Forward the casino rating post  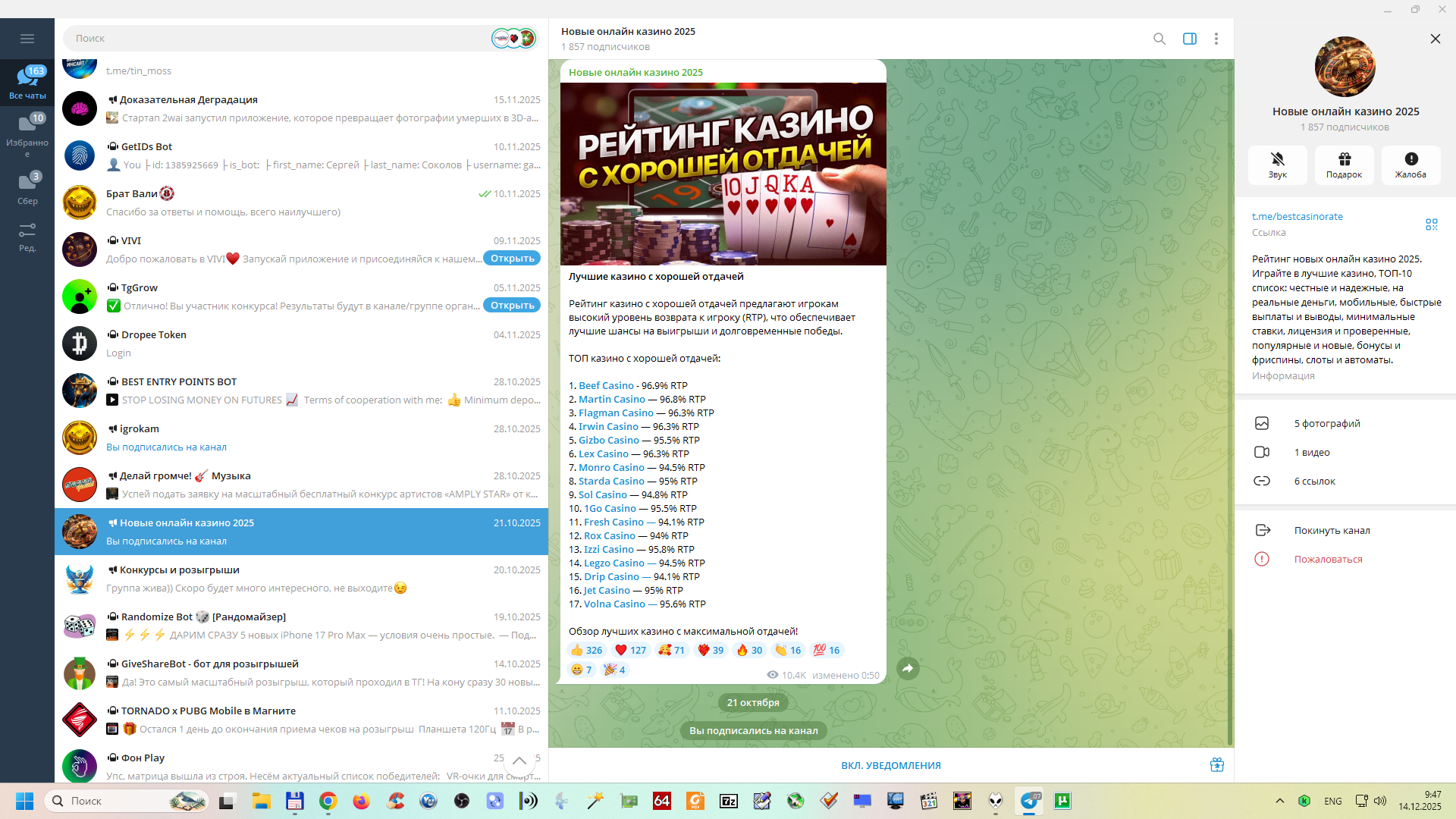tap(908, 668)
